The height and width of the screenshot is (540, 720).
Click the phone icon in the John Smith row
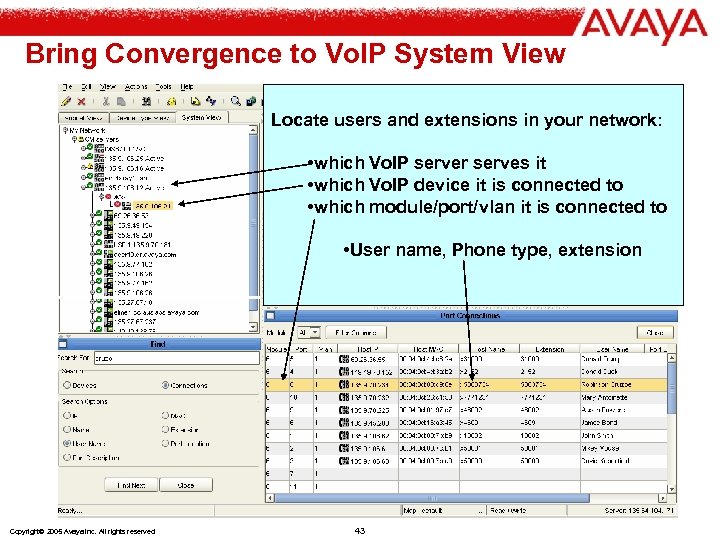[x=343, y=435]
